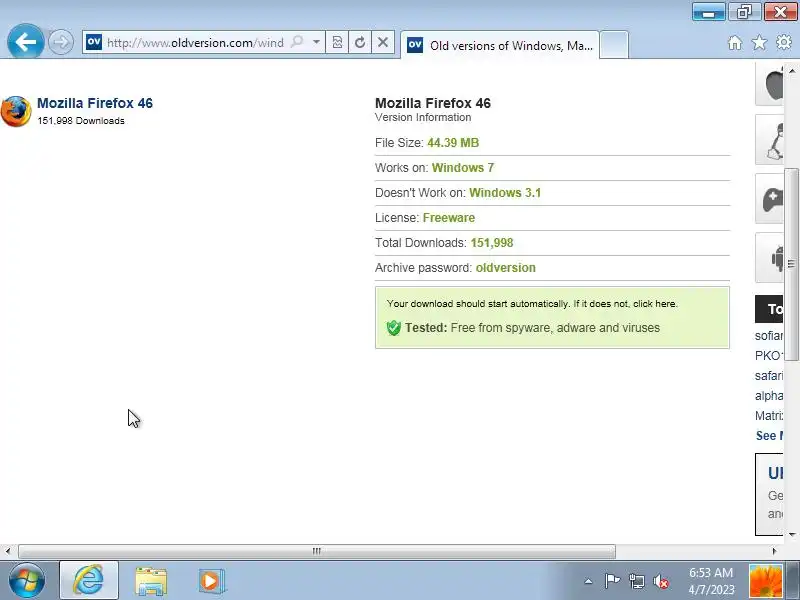Open Windows Media Player from taskbar

tap(211, 581)
